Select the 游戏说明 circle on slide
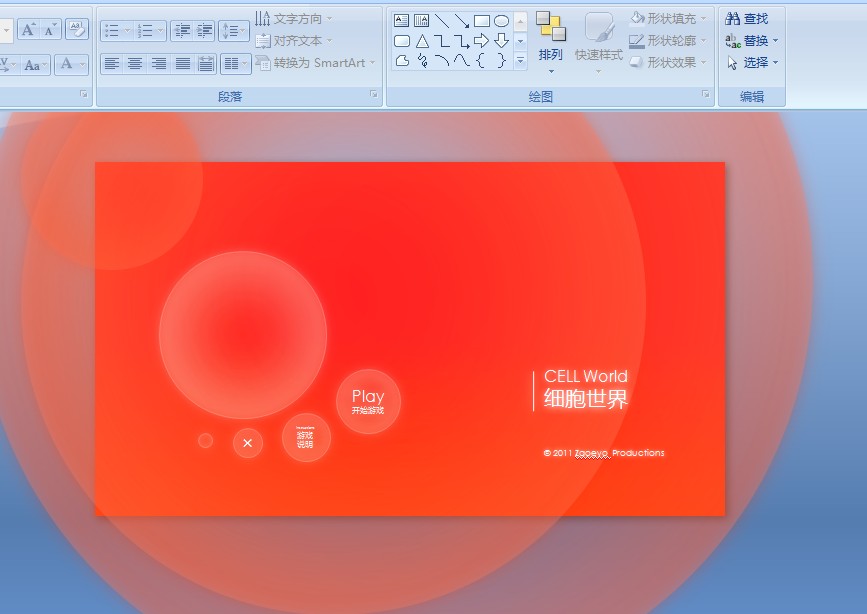The height and width of the screenshot is (614, 867). tap(306, 438)
